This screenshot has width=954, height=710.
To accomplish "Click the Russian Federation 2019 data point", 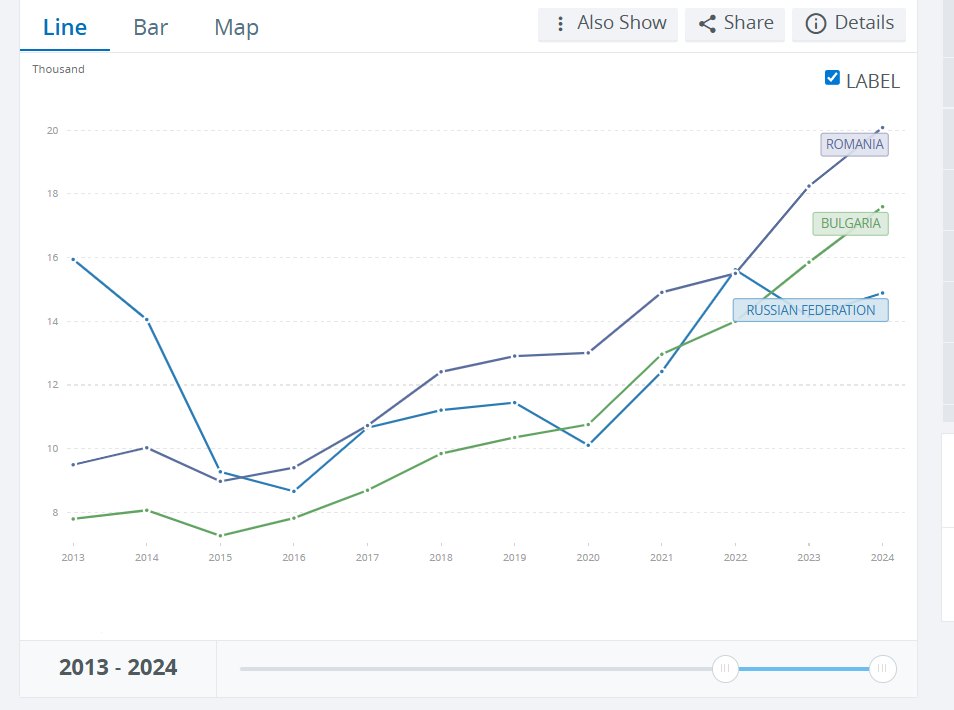I will click(x=515, y=403).
